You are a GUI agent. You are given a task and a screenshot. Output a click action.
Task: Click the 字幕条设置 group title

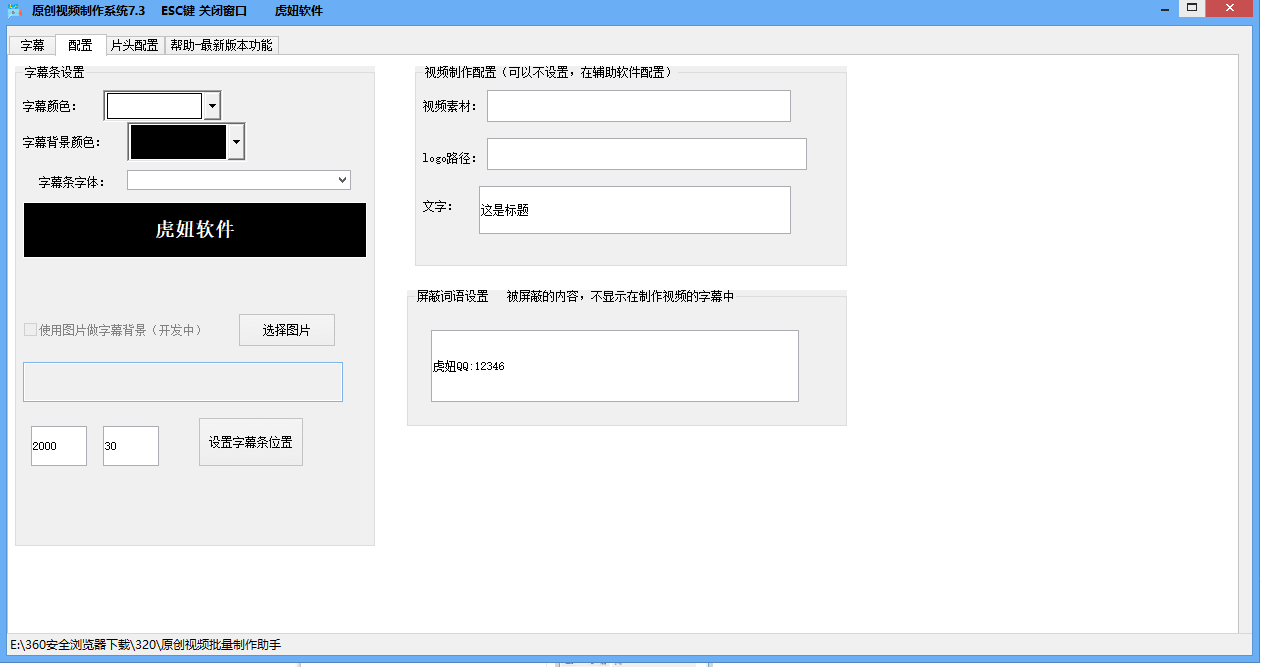55,72
